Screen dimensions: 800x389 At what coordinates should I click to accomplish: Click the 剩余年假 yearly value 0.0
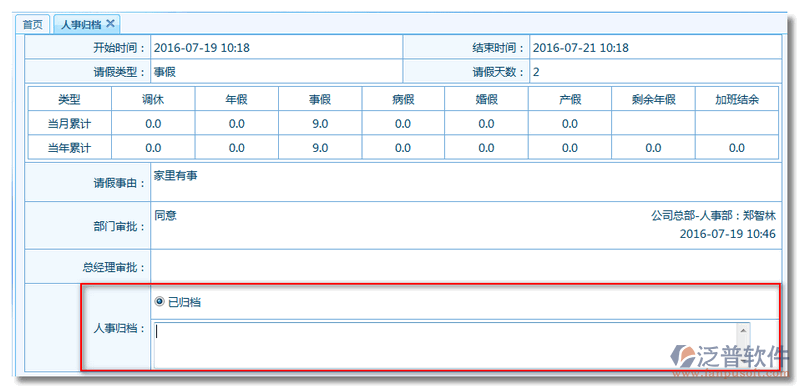[x=654, y=148]
